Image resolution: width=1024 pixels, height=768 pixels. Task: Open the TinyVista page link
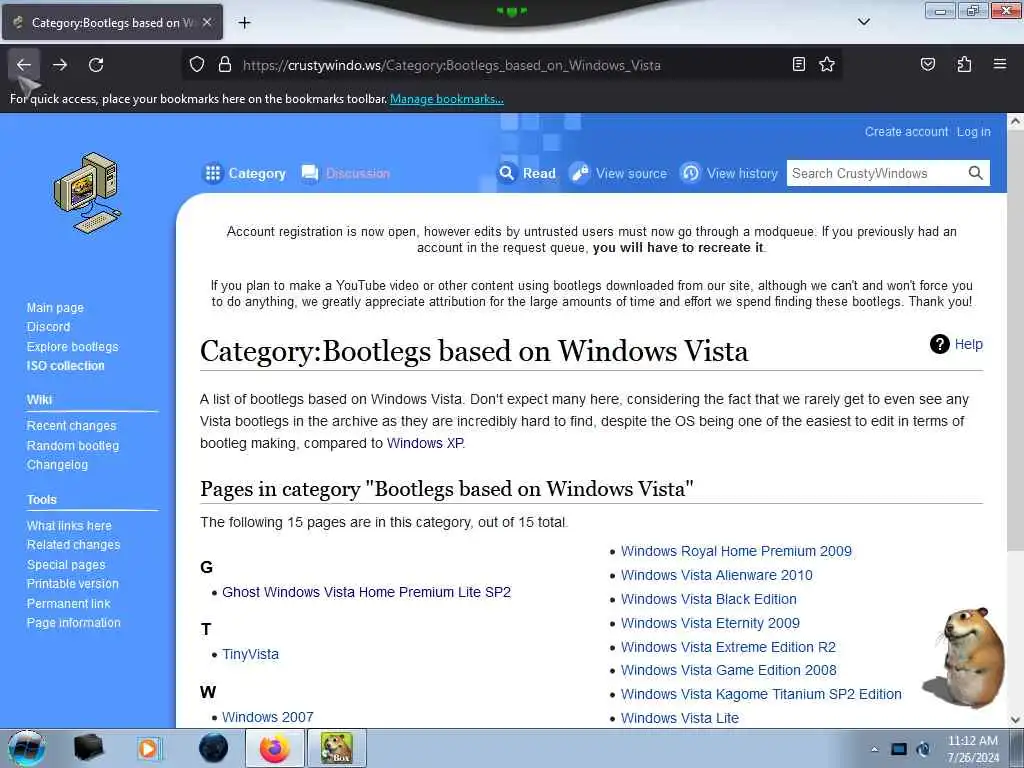[250, 654]
